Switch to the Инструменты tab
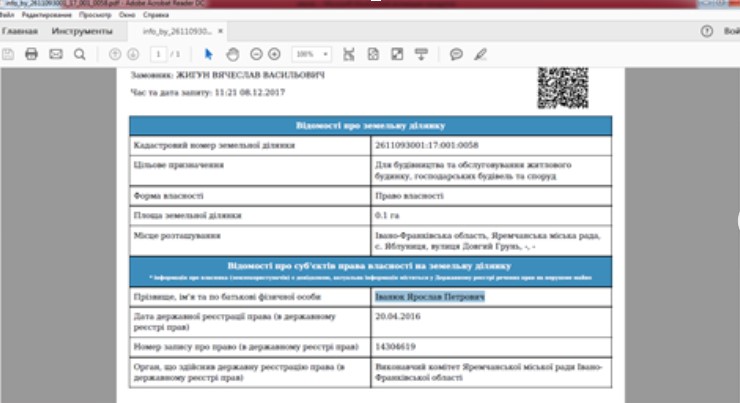The width and height of the screenshot is (740, 403). [x=81, y=32]
